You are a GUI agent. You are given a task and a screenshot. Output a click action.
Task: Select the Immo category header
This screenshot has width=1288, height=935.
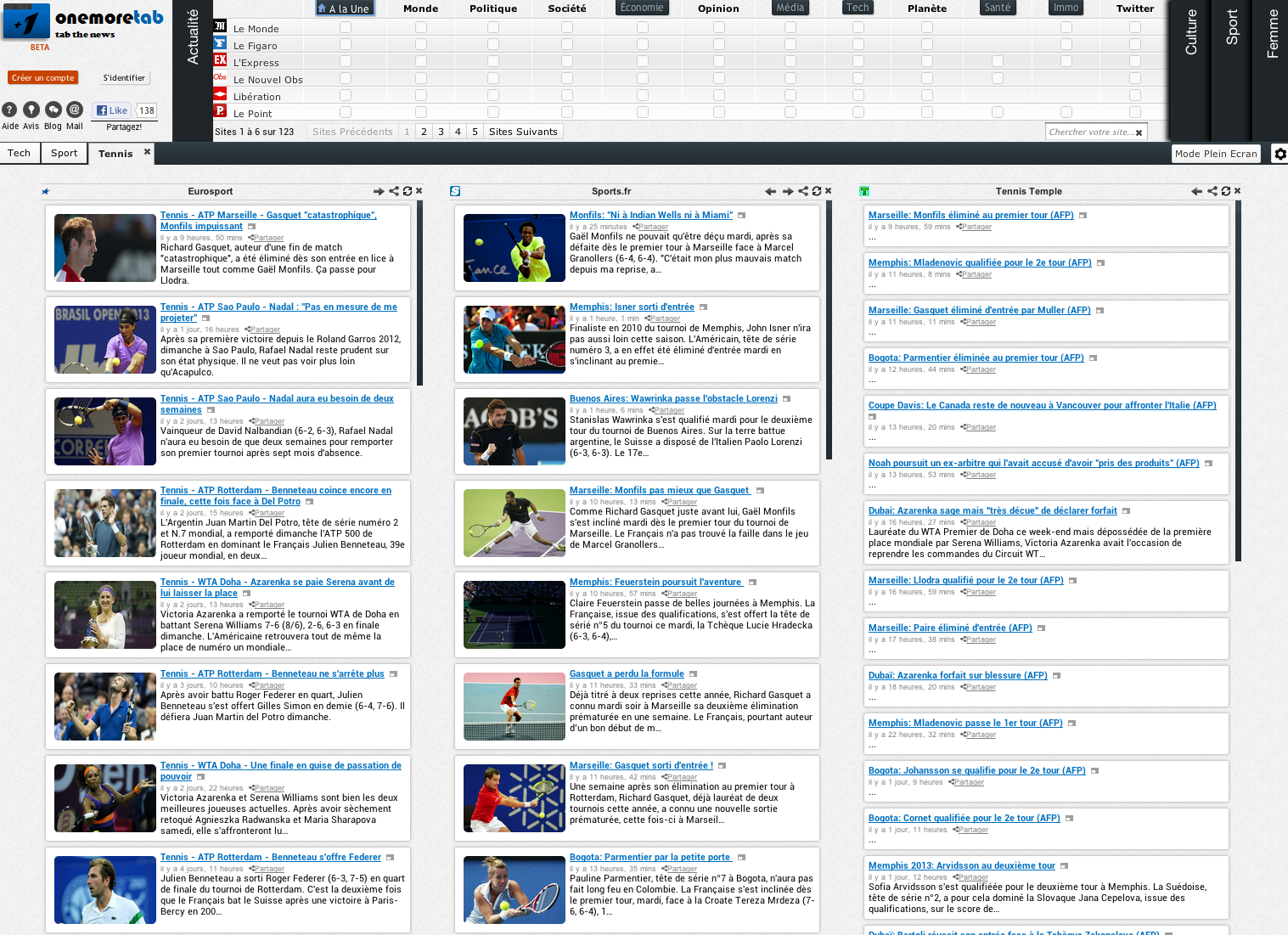click(x=1066, y=8)
